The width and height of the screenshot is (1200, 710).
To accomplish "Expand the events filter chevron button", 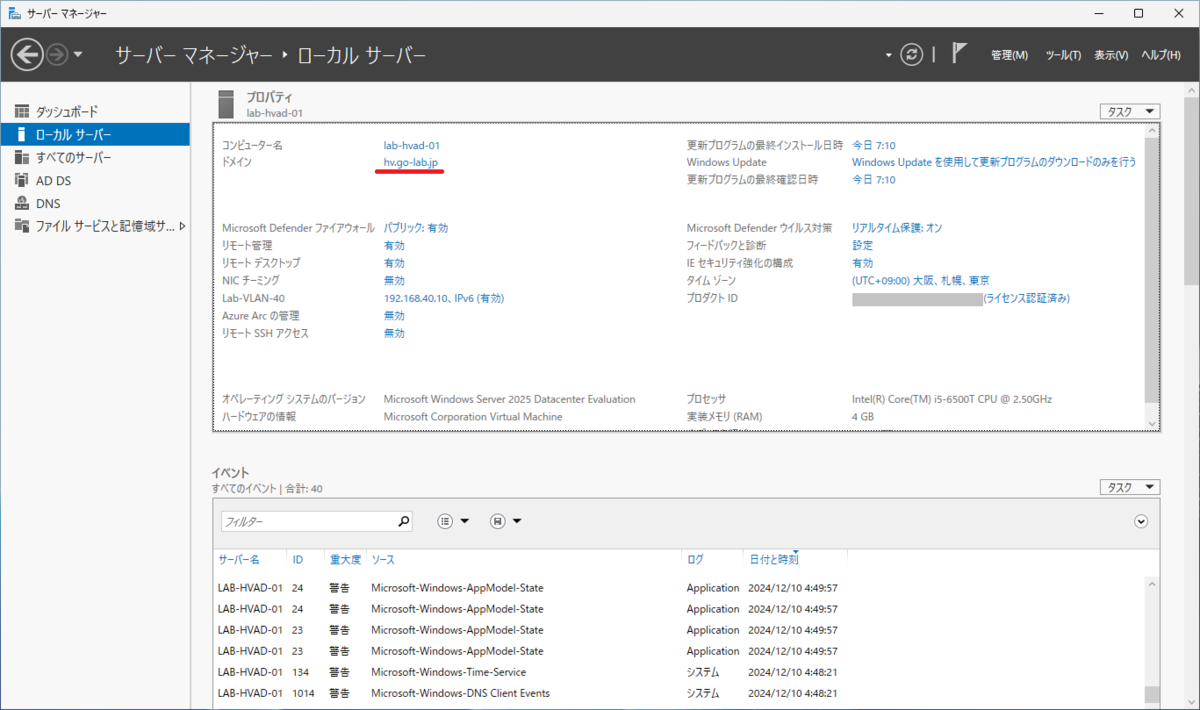I will tap(1141, 521).
